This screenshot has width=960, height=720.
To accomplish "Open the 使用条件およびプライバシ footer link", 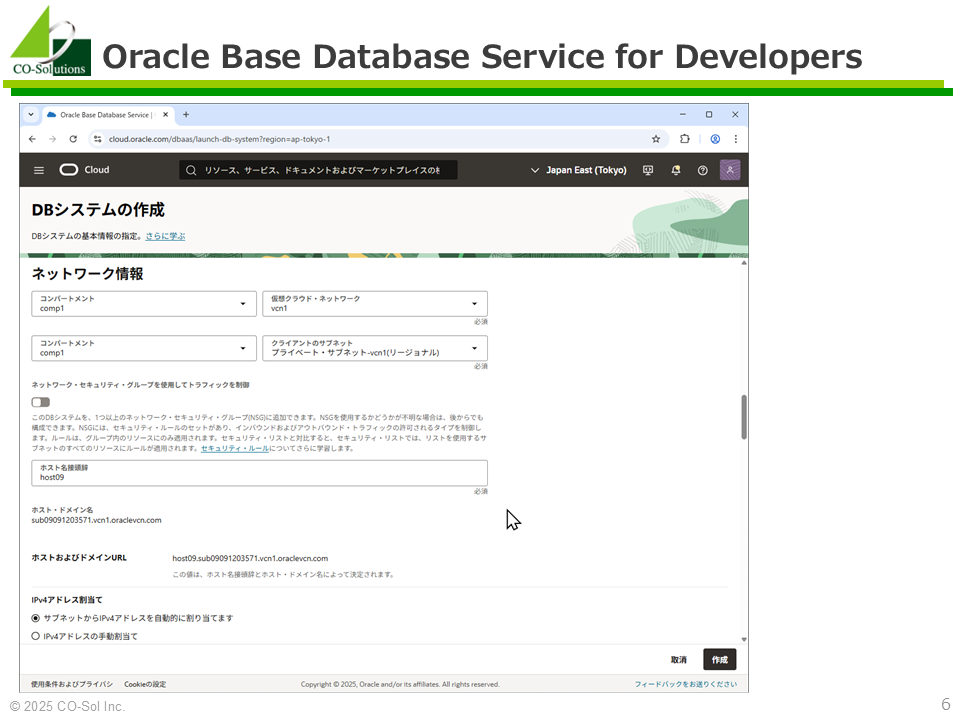I will click(72, 684).
